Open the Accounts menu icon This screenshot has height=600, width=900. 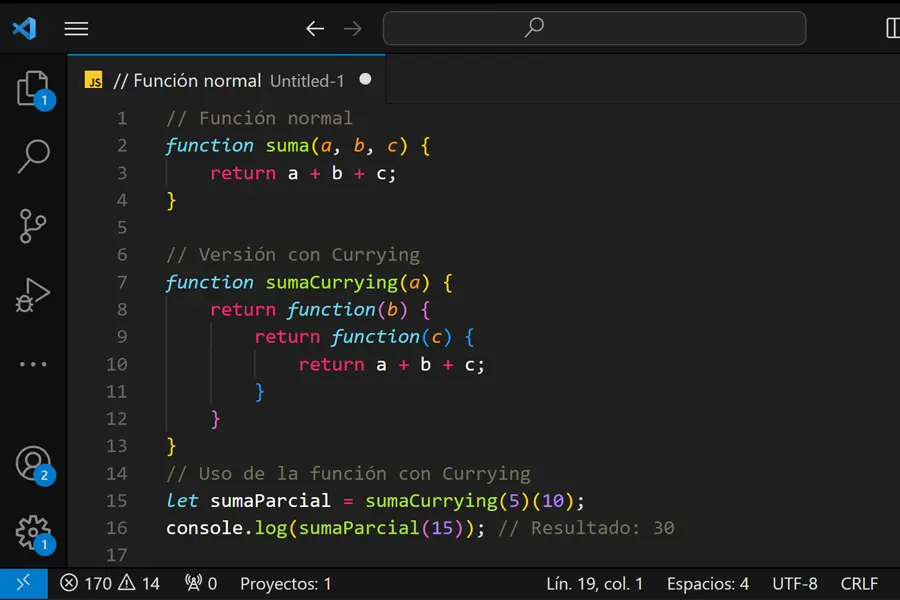tap(34, 465)
